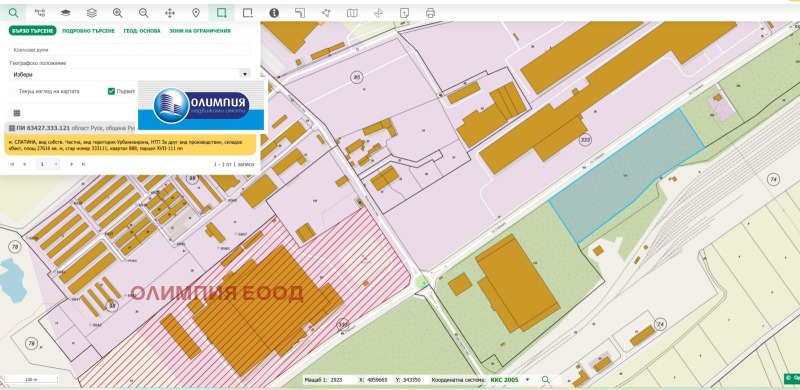Click the yellow parcel details description box

[130, 145]
